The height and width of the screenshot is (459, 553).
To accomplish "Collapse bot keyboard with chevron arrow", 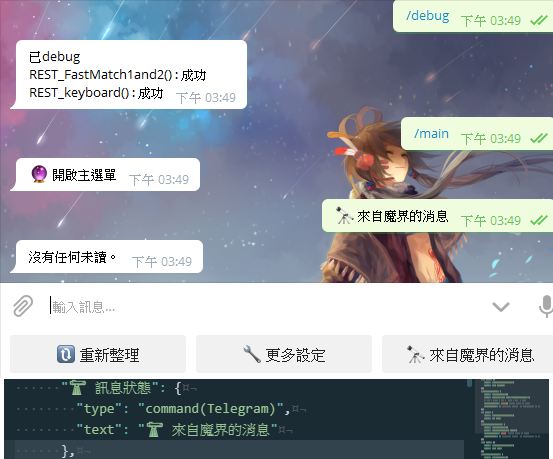I will pos(501,307).
